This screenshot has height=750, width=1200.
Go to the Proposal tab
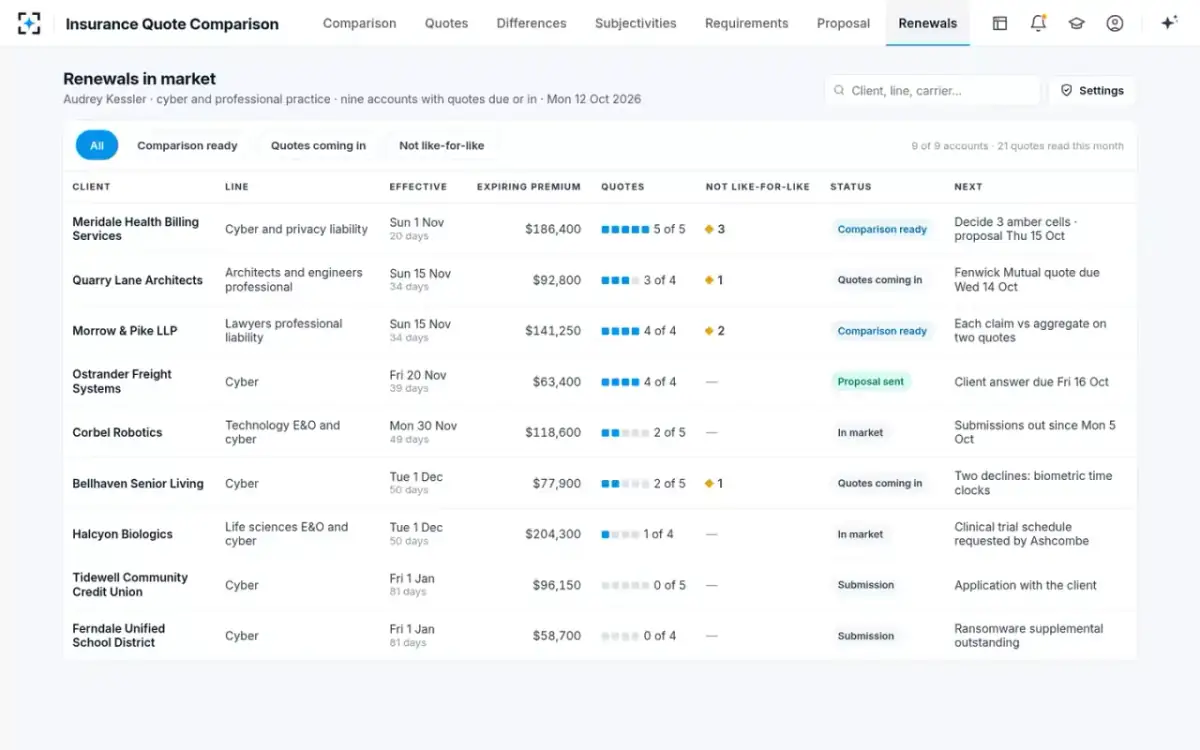[x=843, y=23]
